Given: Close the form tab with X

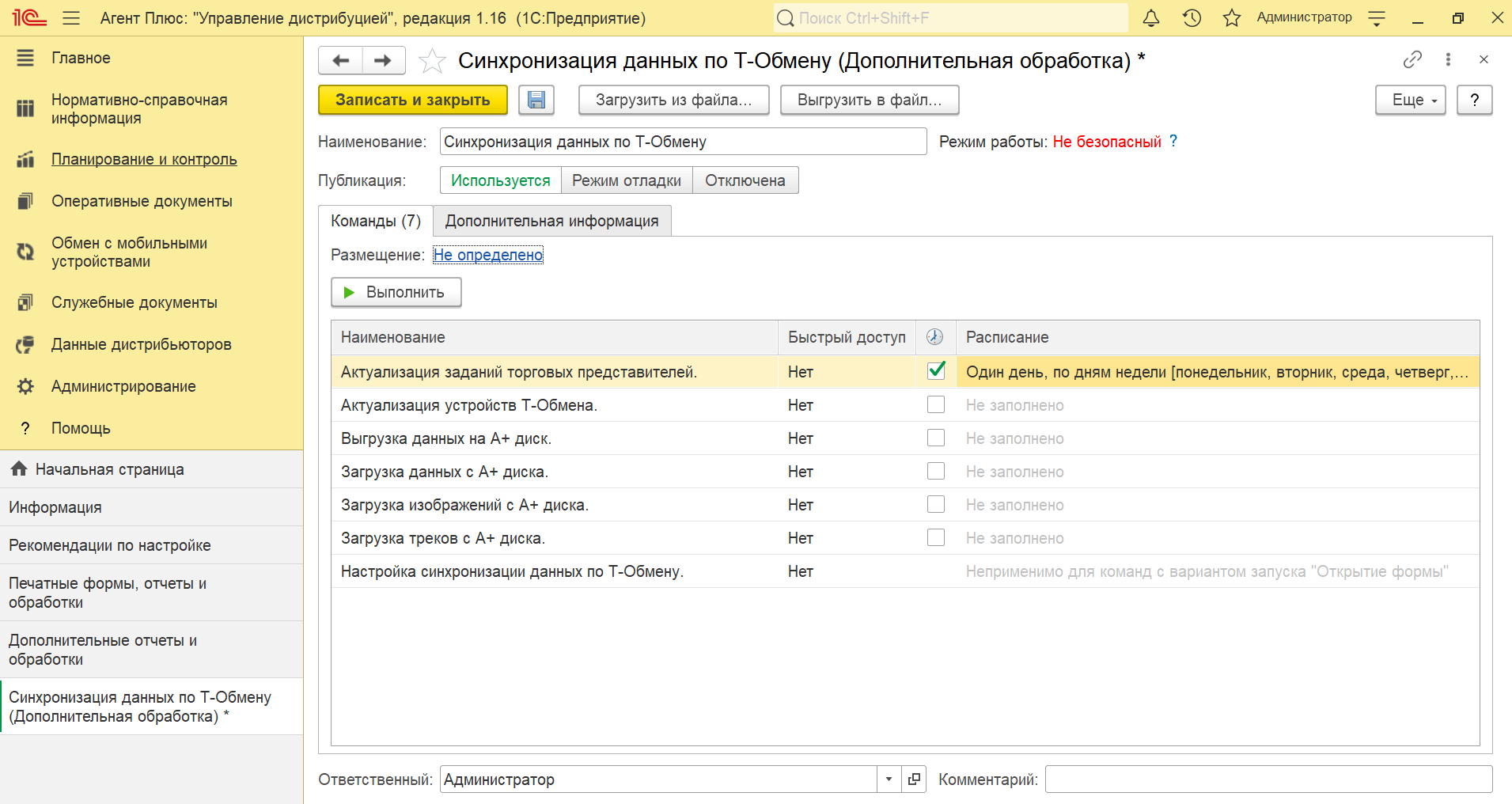Looking at the screenshot, I should tap(1484, 59).
